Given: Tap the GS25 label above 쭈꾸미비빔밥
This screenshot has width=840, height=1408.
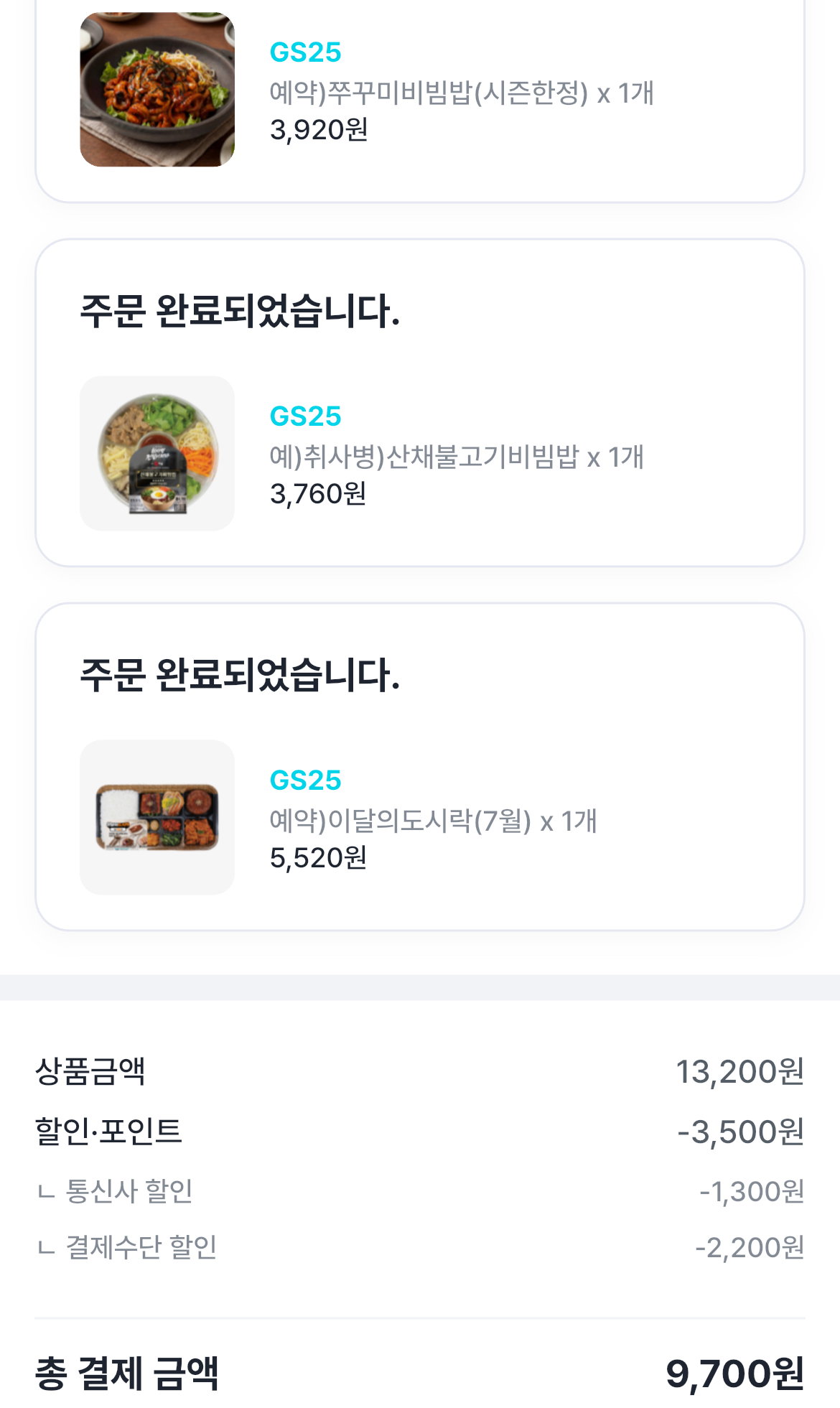Looking at the screenshot, I should [x=305, y=52].
